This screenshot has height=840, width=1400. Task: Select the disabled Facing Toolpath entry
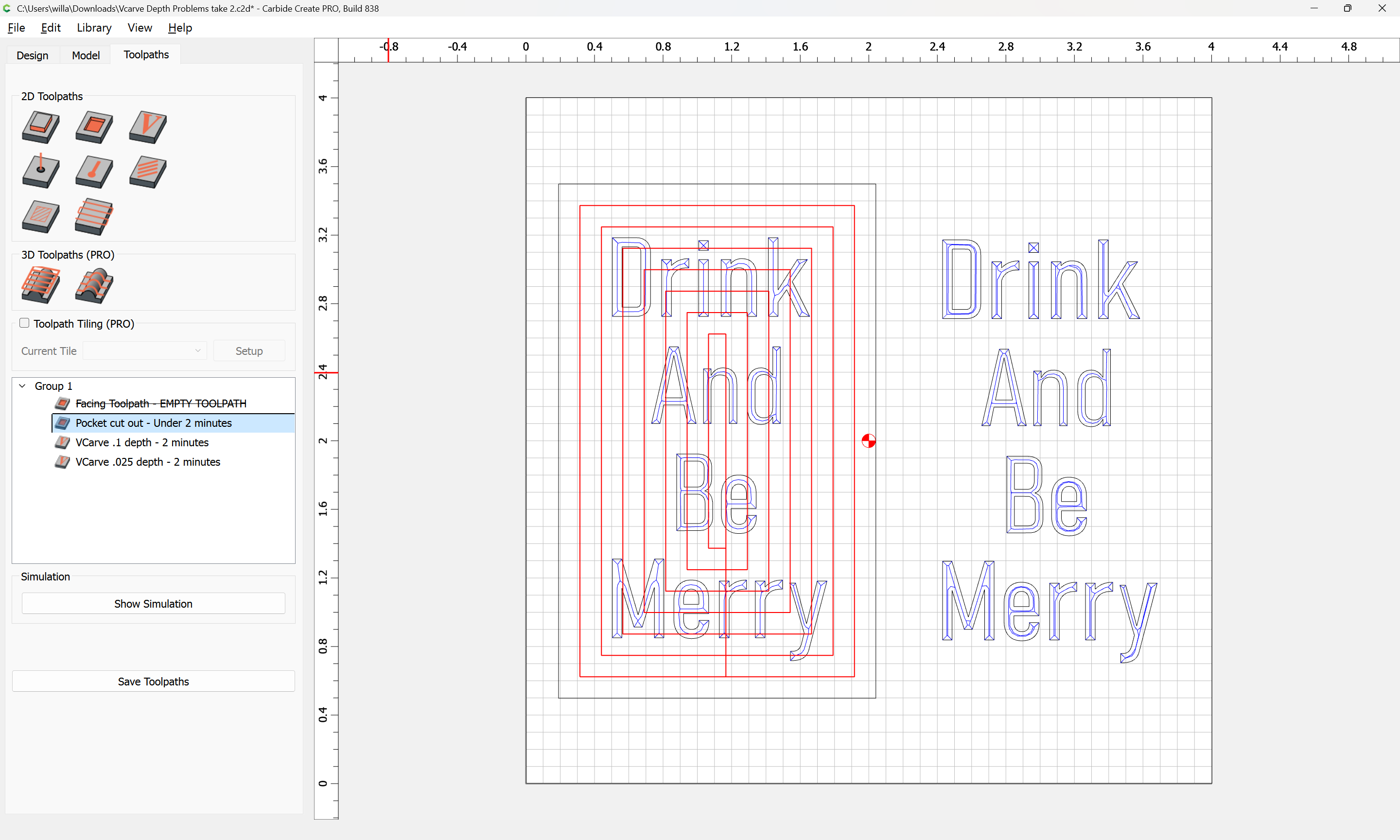pos(161,403)
